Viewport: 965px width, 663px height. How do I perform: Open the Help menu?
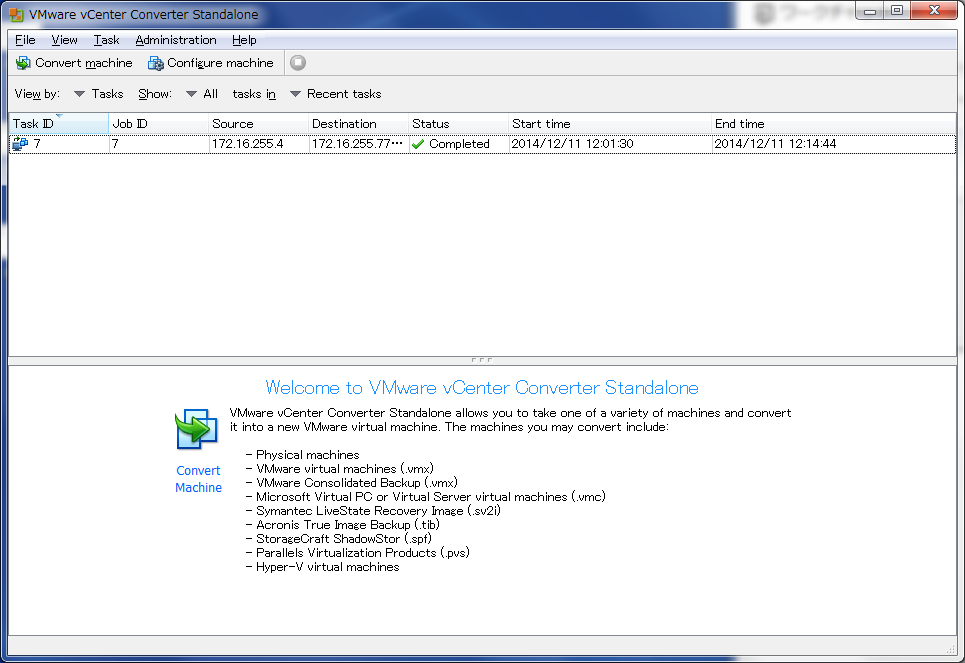coord(244,40)
